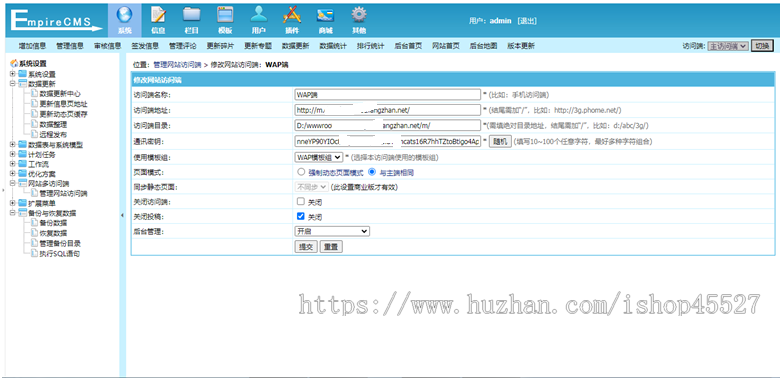Viewport: 782px width, 380px height.
Task: Select 与主端相同 radio button
Action: click(372, 172)
